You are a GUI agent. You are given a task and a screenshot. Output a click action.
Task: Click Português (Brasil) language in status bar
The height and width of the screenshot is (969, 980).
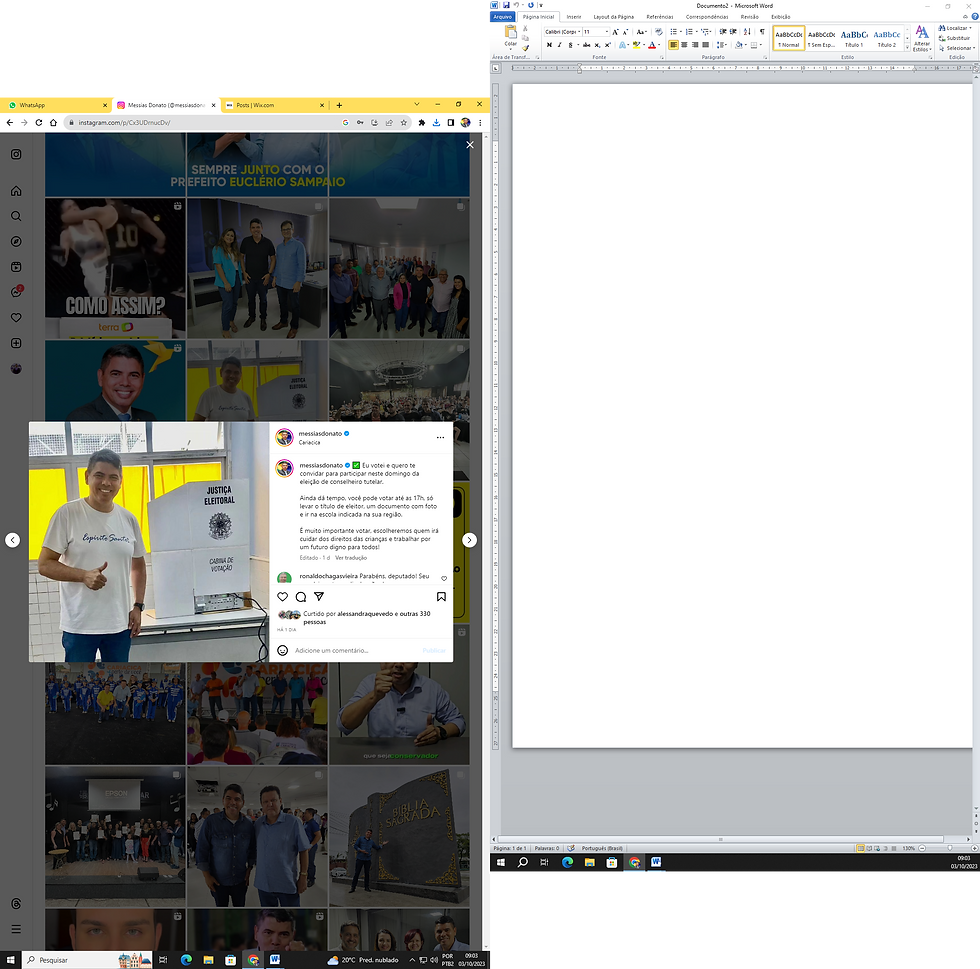[602, 848]
